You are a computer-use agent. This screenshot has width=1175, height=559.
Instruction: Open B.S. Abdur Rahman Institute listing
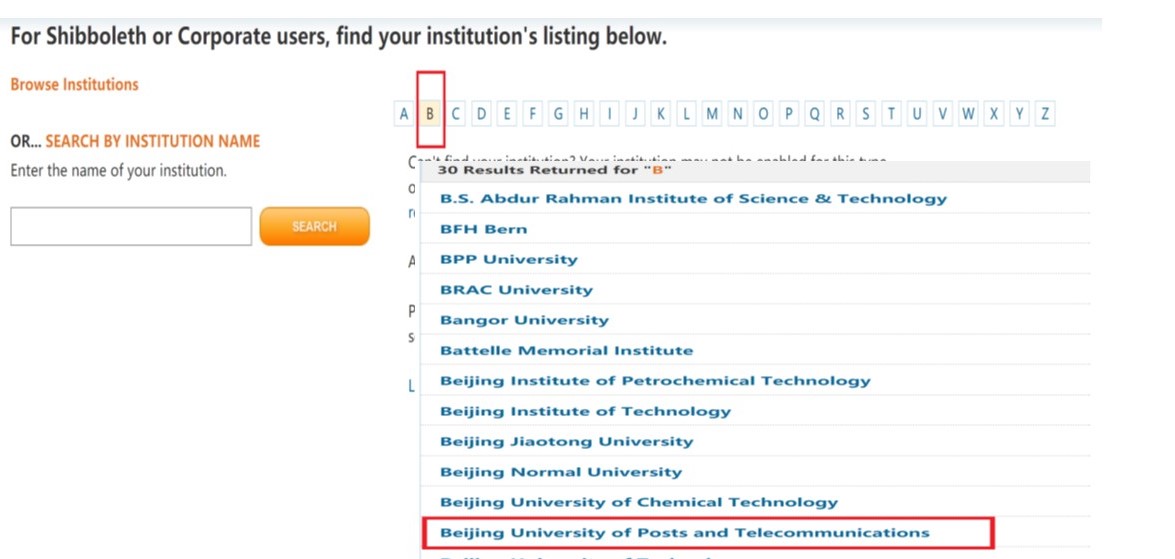pos(693,199)
